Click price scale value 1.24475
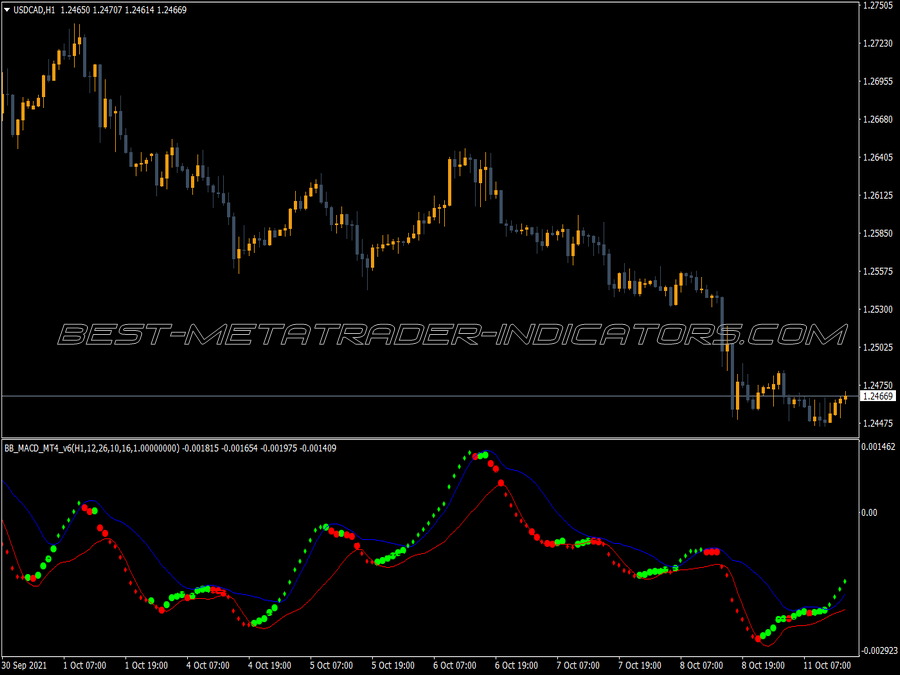Viewport: 900px width, 675px height. [878, 423]
